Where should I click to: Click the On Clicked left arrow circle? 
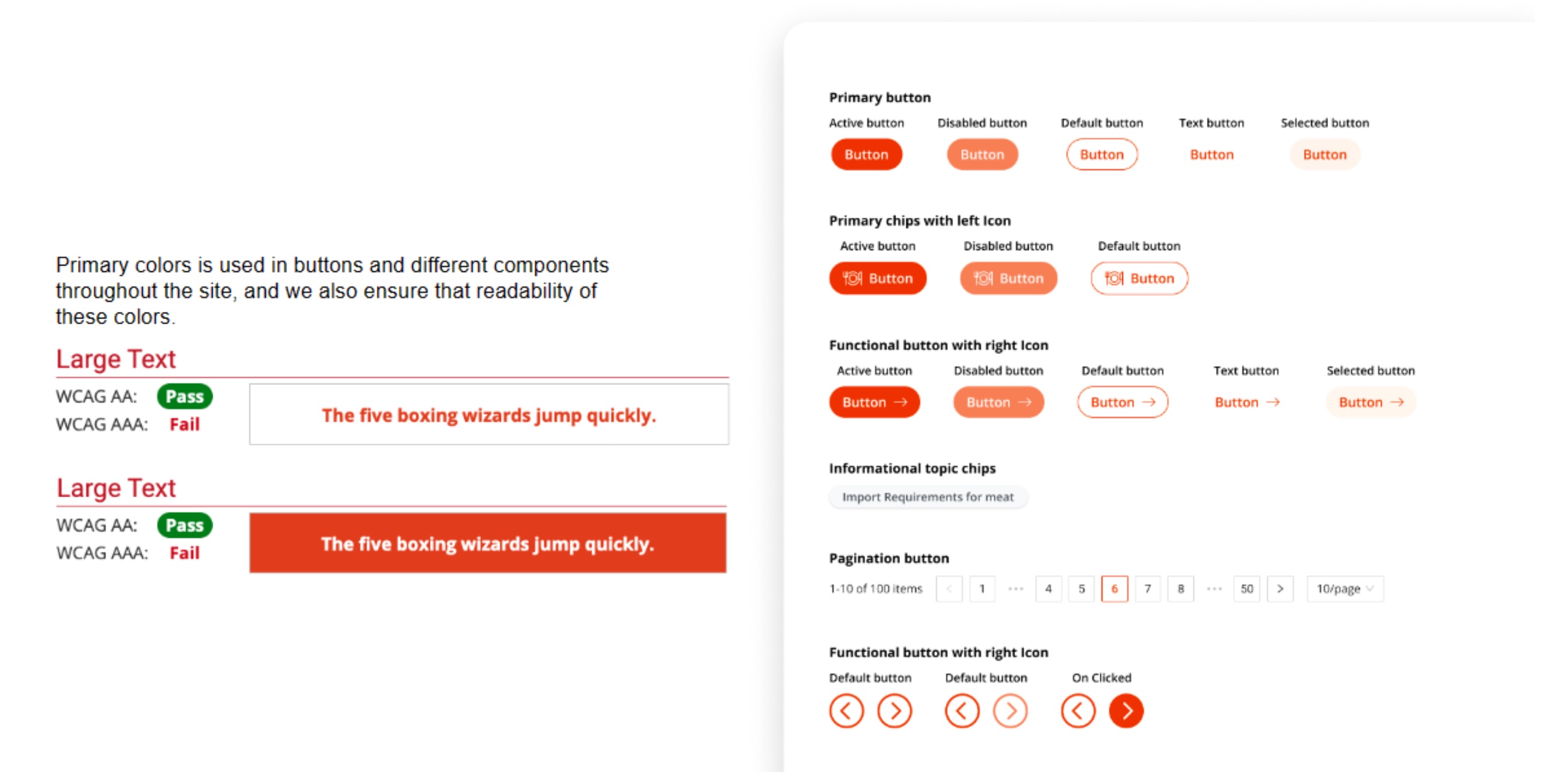(x=1078, y=710)
